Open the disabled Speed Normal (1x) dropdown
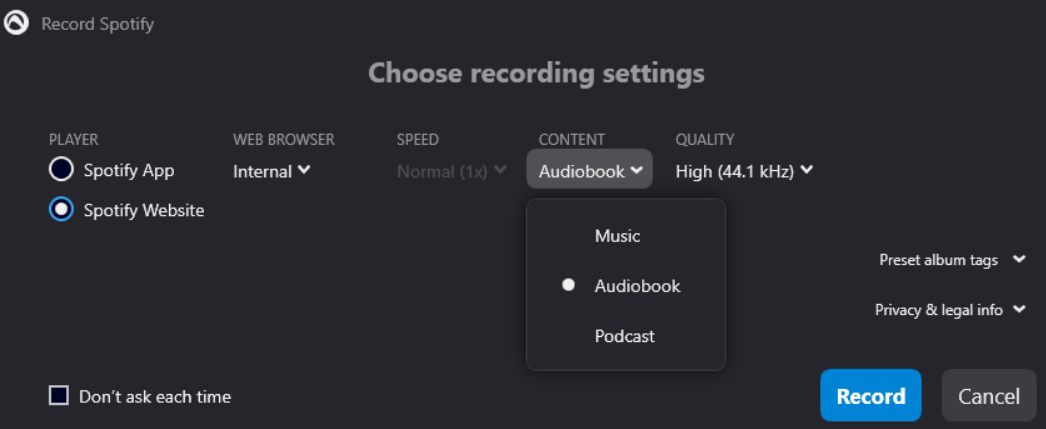This screenshot has width=1046, height=429. click(x=452, y=171)
